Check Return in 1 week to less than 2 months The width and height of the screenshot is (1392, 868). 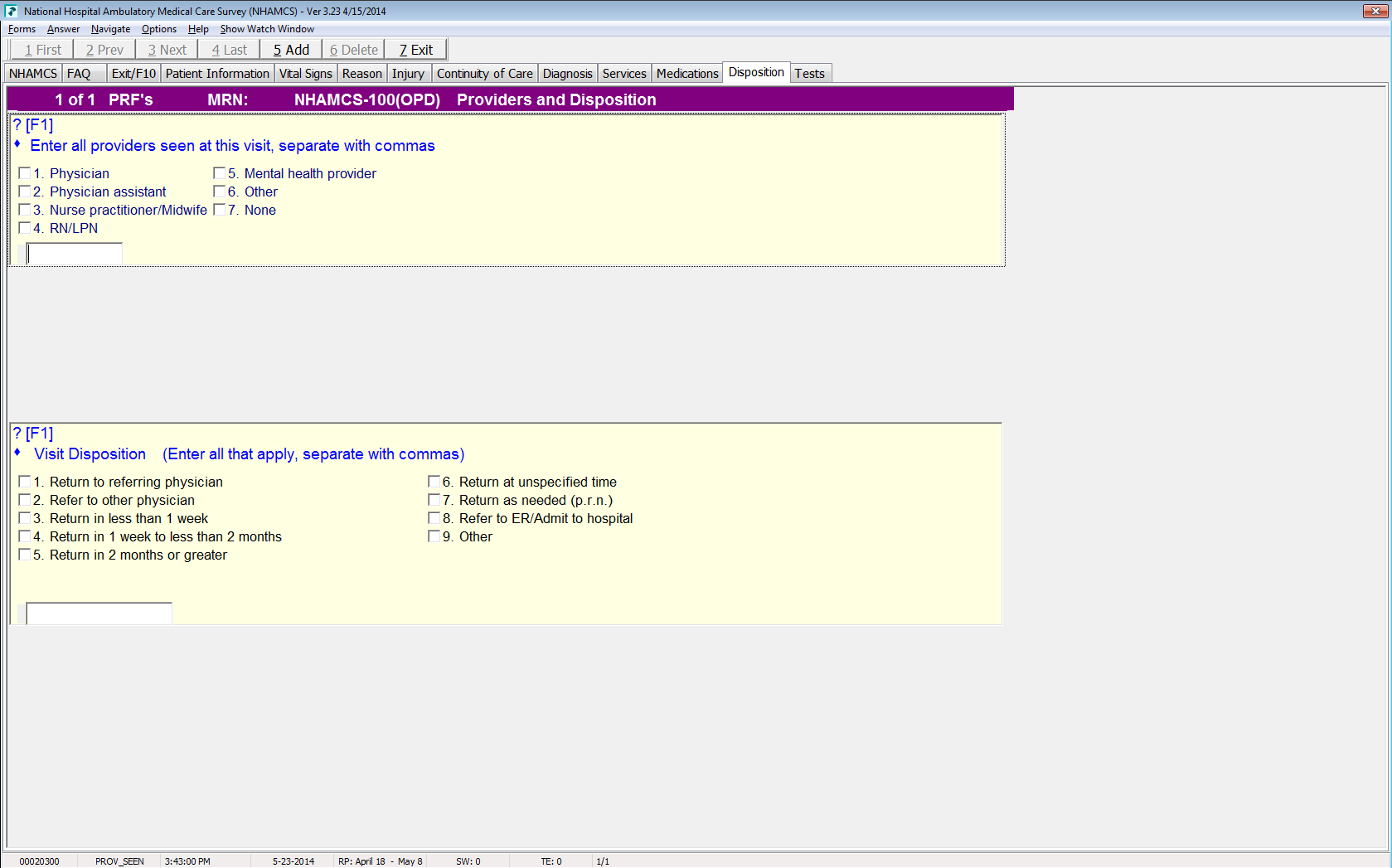point(25,536)
